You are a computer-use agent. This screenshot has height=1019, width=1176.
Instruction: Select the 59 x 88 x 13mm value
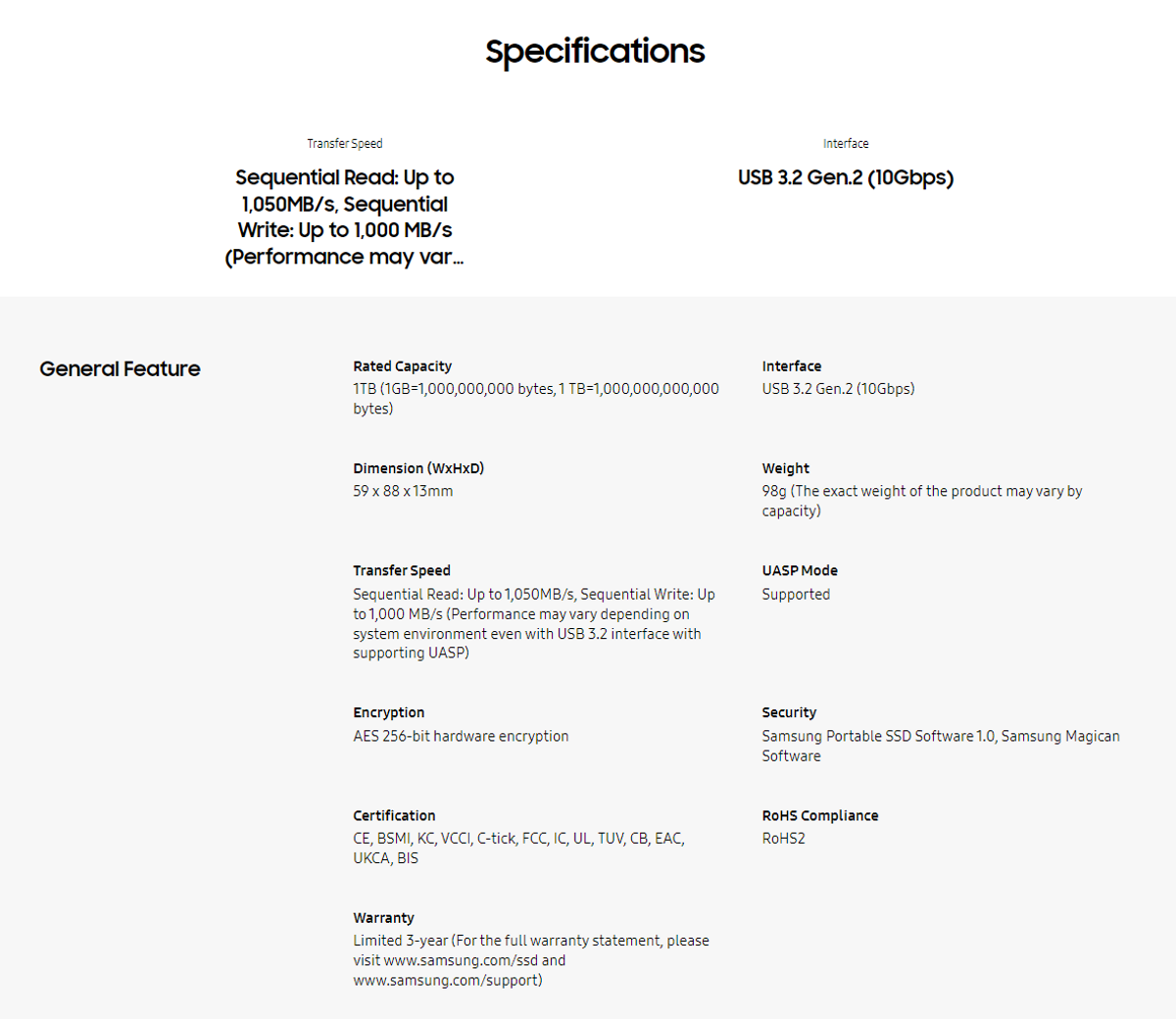(403, 491)
